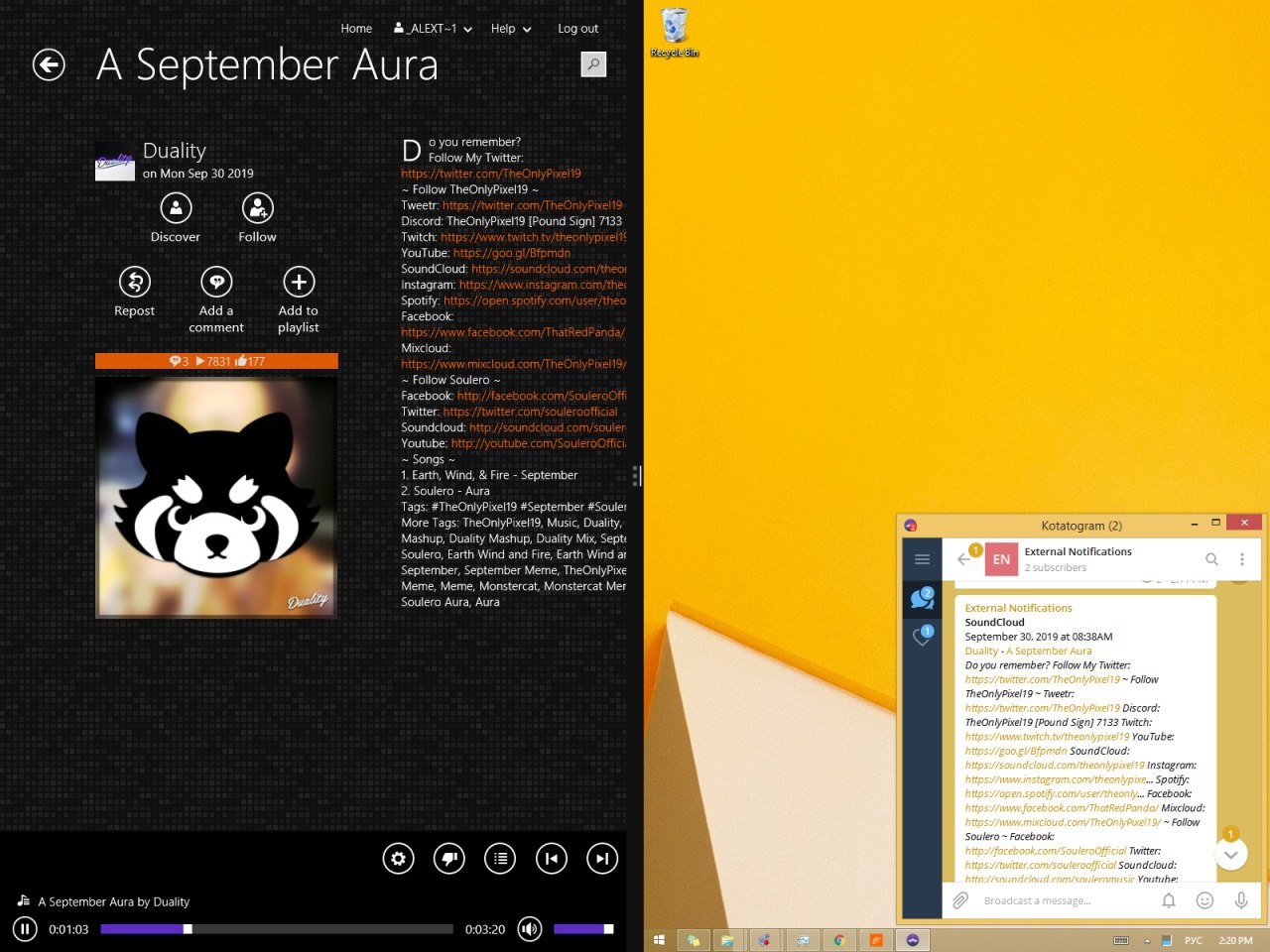Open the on-screen keyboard tray icon

[1121, 940]
